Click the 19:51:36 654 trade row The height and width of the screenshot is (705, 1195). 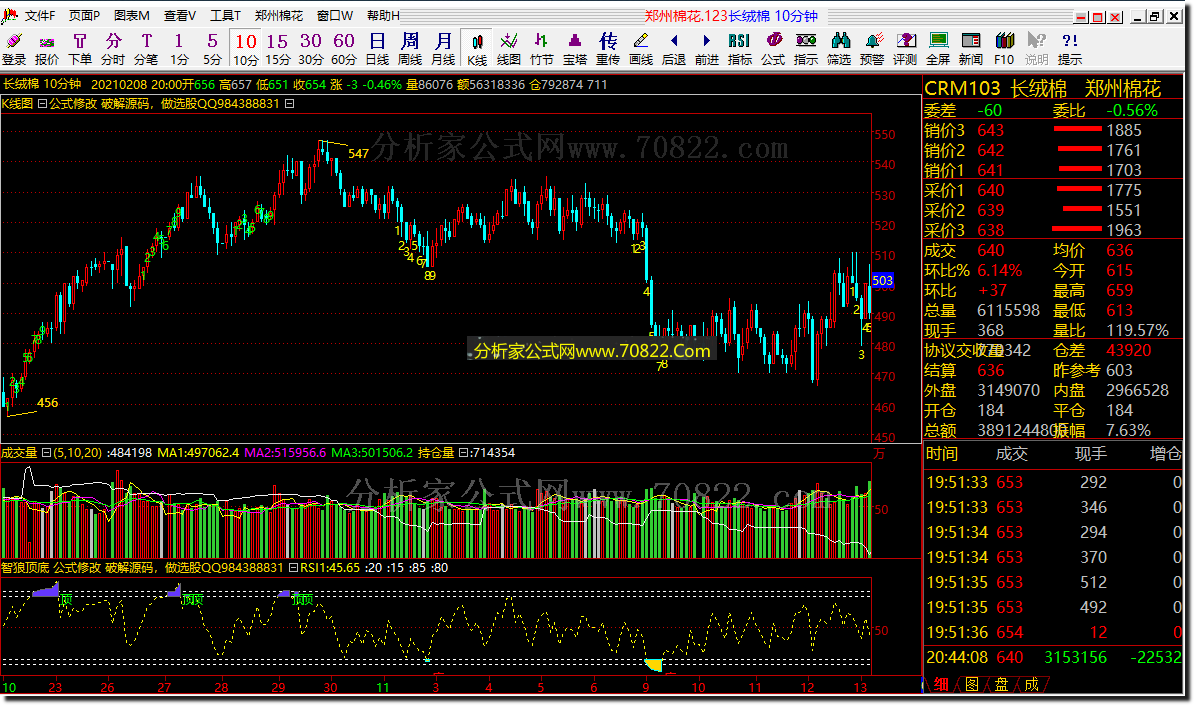[1052, 633]
